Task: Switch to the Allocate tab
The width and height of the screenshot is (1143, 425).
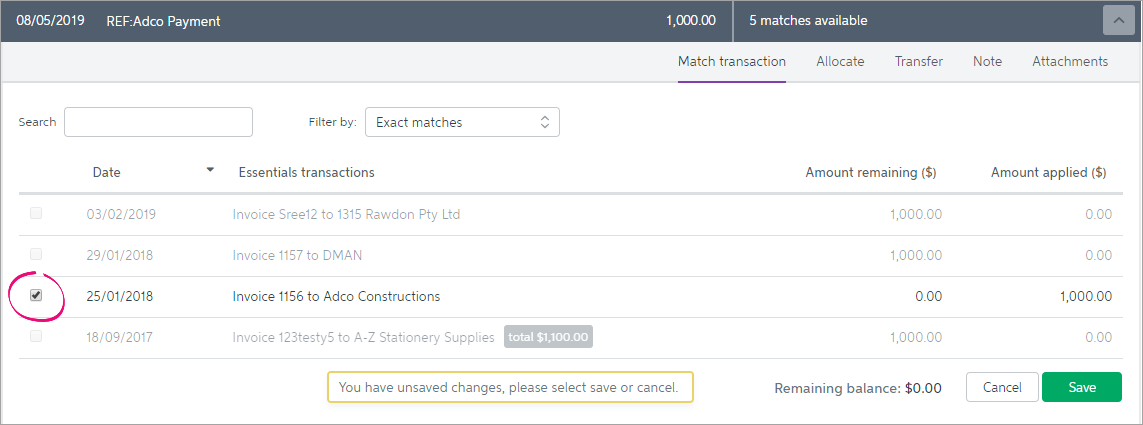Action: (840, 62)
